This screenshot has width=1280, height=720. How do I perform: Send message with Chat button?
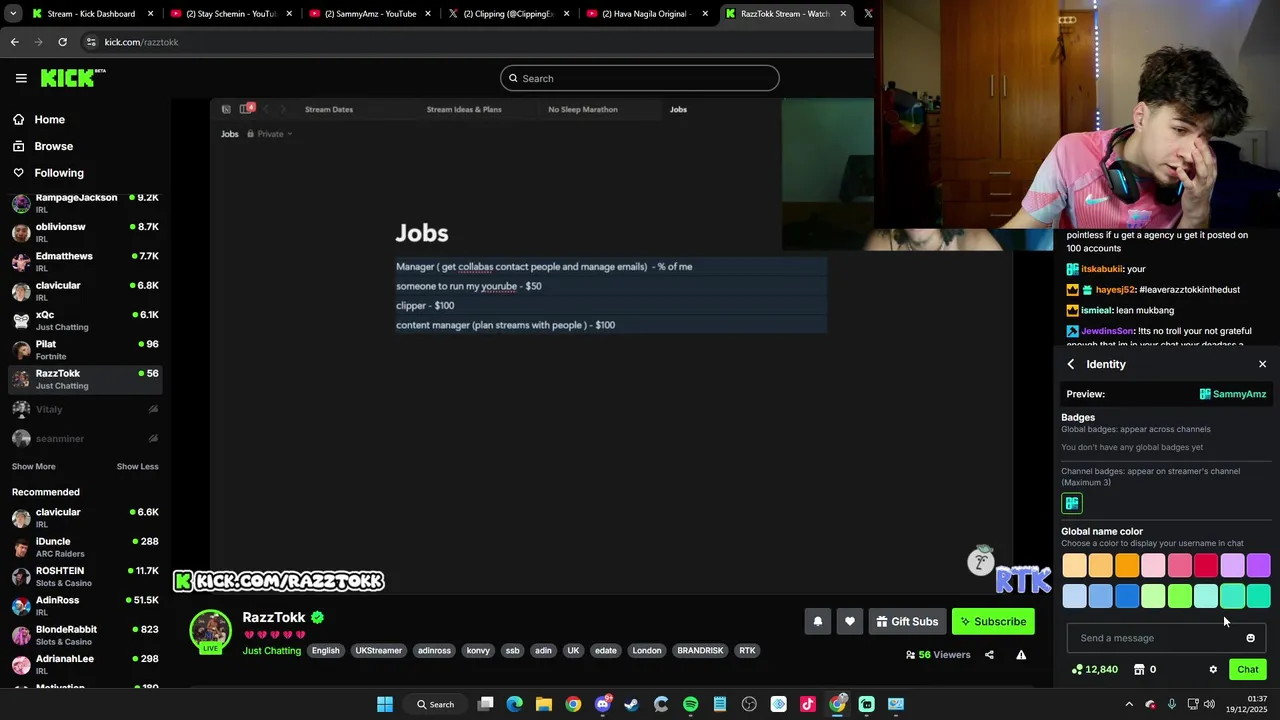pos(1248,669)
